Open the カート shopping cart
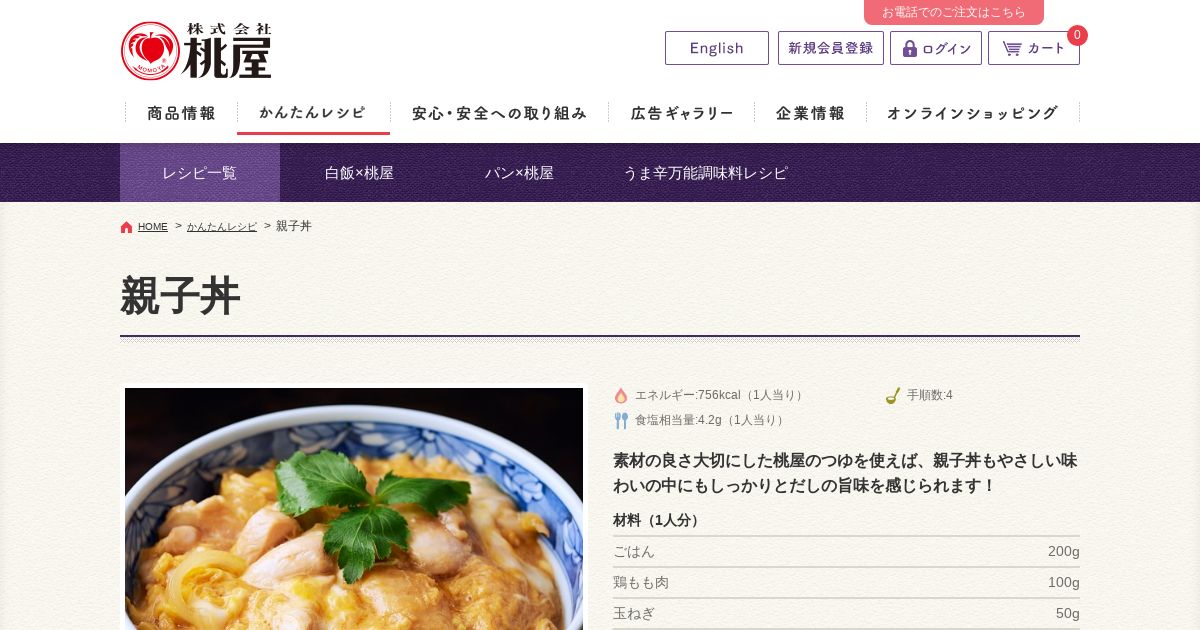 point(1034,48)
